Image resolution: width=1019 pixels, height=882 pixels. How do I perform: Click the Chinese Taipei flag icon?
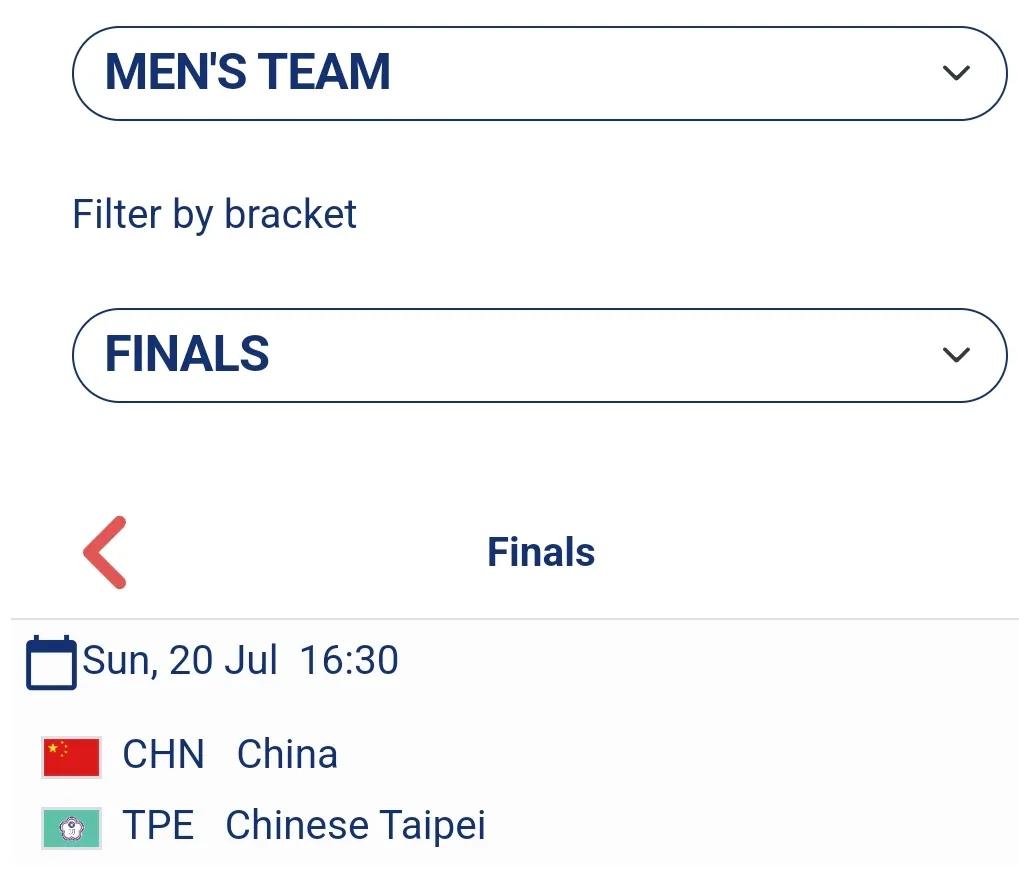tap(71, 828)
